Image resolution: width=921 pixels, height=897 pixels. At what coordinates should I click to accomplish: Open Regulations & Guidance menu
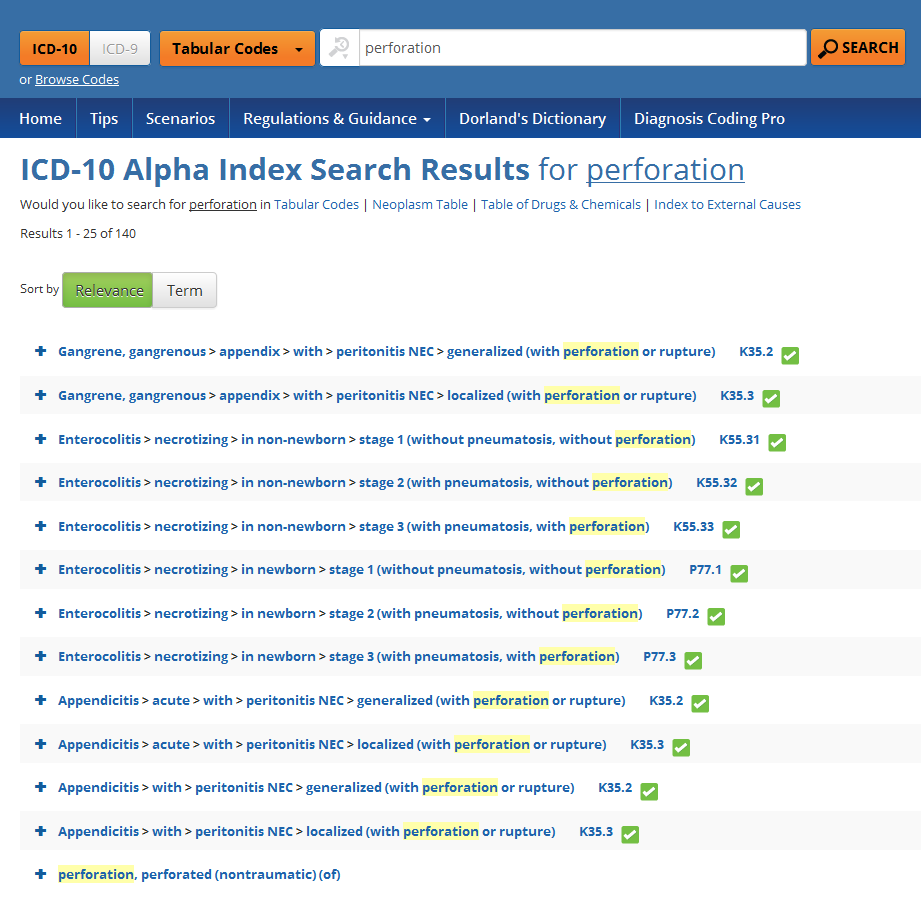[337, 119]
